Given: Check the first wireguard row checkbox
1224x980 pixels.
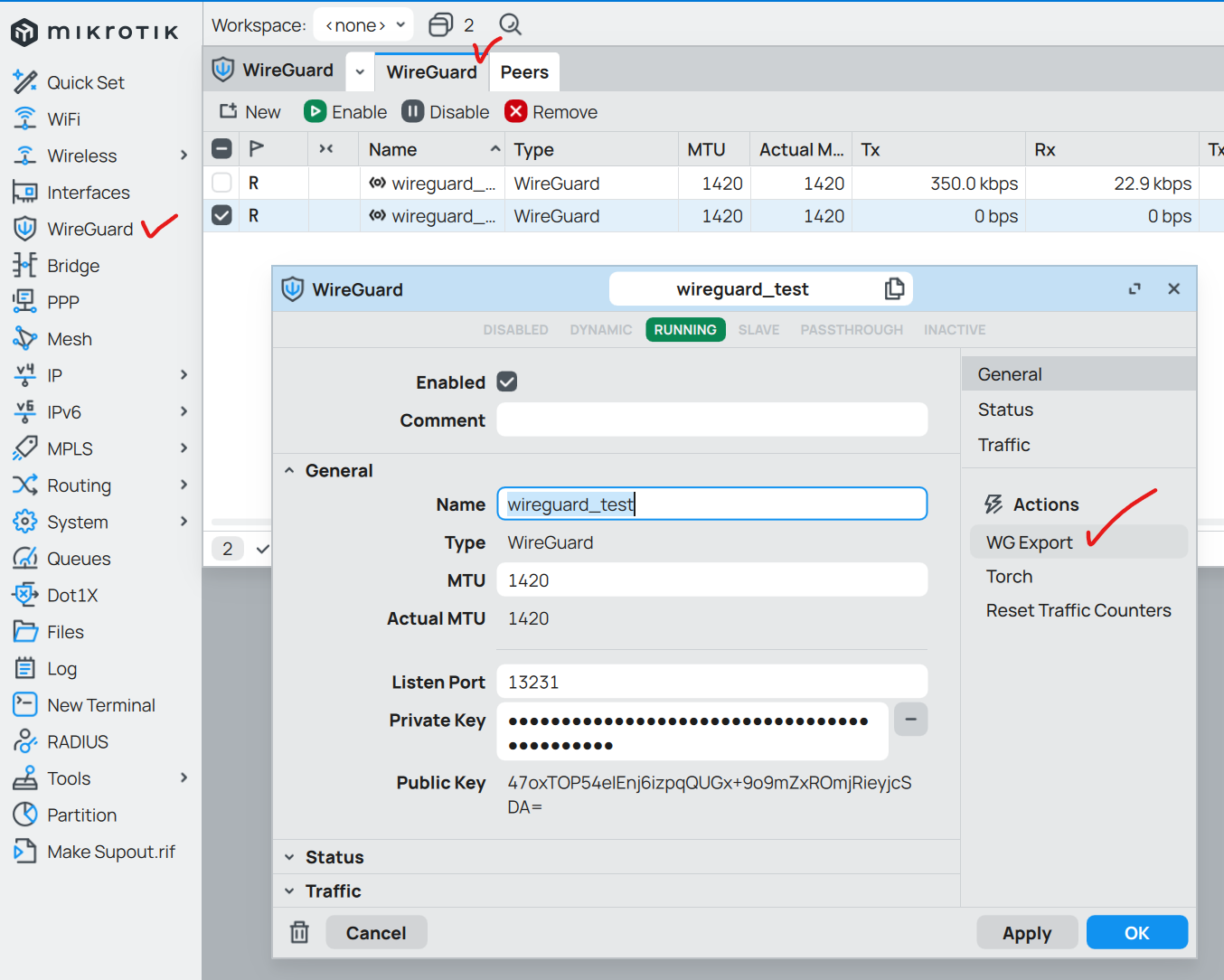Looking at the screenshot, I should pyautogui.click(x=221, y=183).
